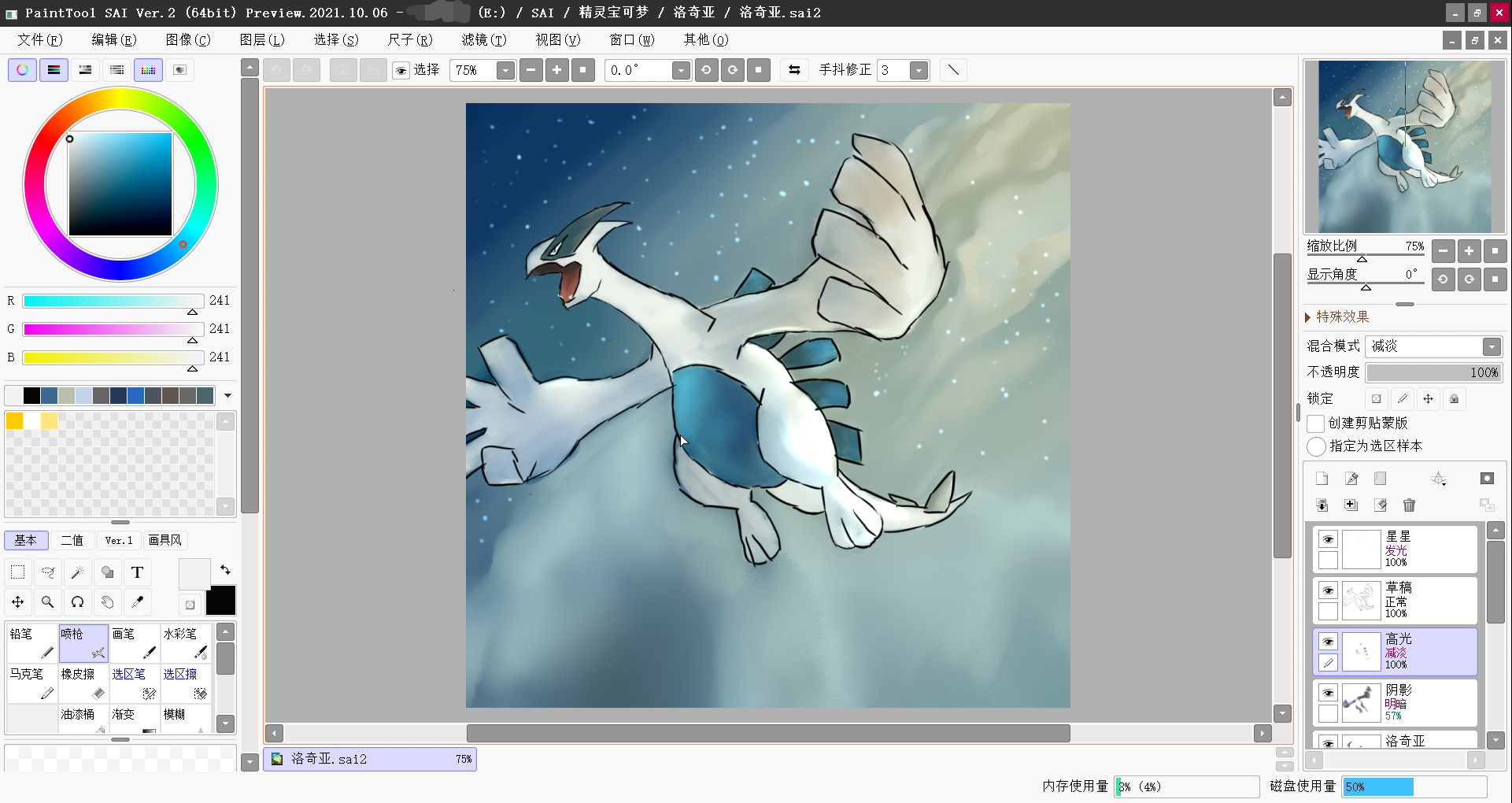The height and width of the screenshot is (803, 1512).
Task: Select the 铅笔 pencil brush
Action: coord(32,643)
